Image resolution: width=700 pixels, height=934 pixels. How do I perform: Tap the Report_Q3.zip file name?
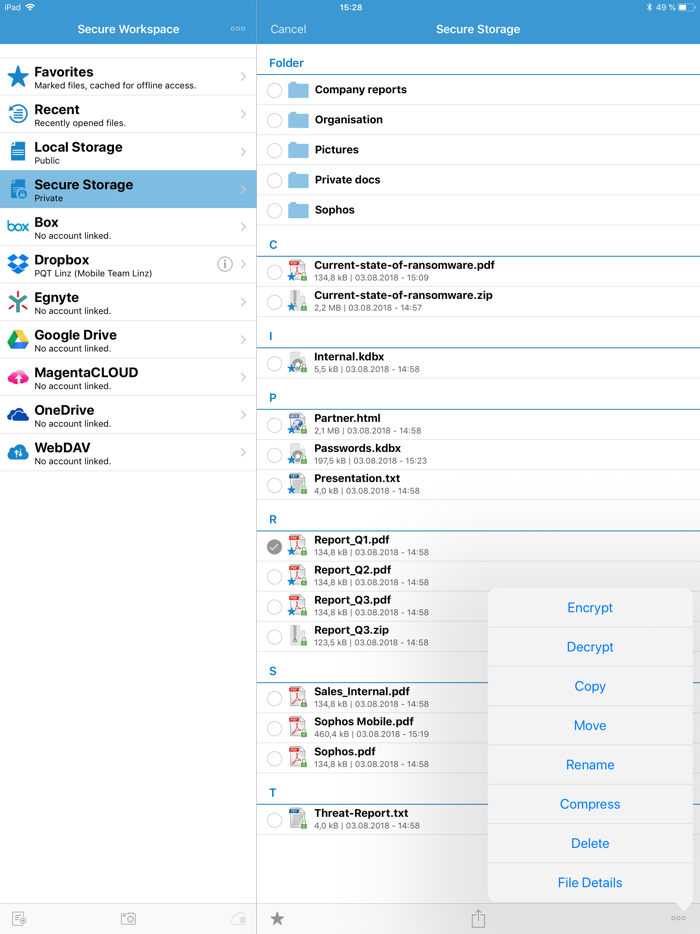351,630
